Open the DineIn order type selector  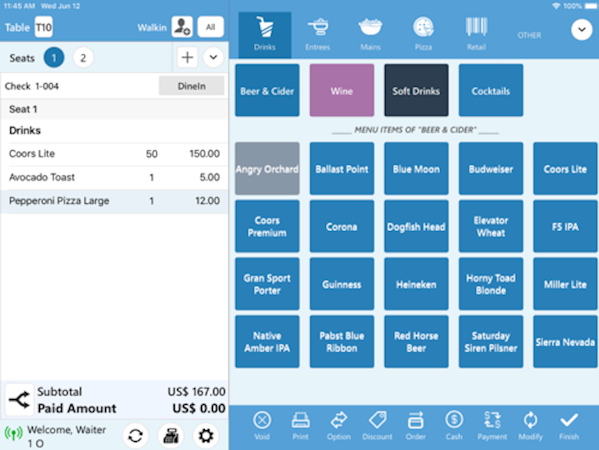(x=191, y=86)
